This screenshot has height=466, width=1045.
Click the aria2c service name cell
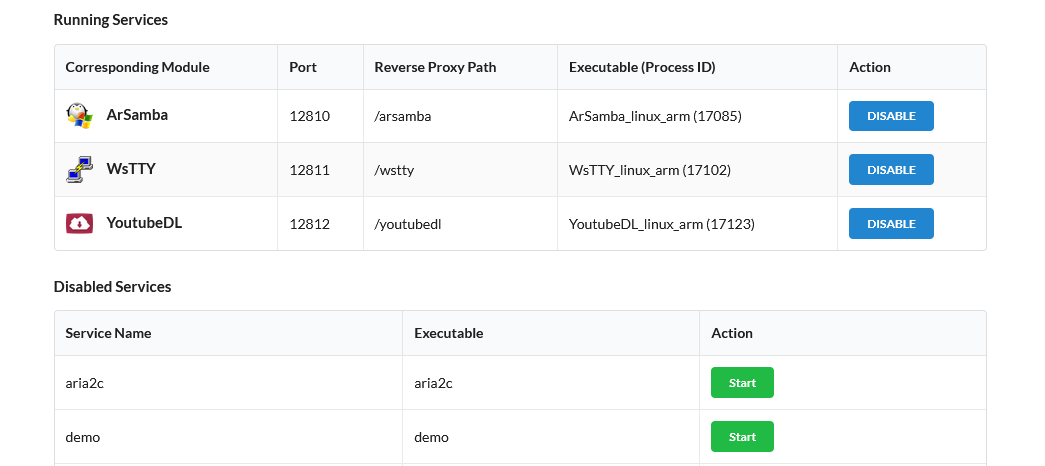pos(84,383)
